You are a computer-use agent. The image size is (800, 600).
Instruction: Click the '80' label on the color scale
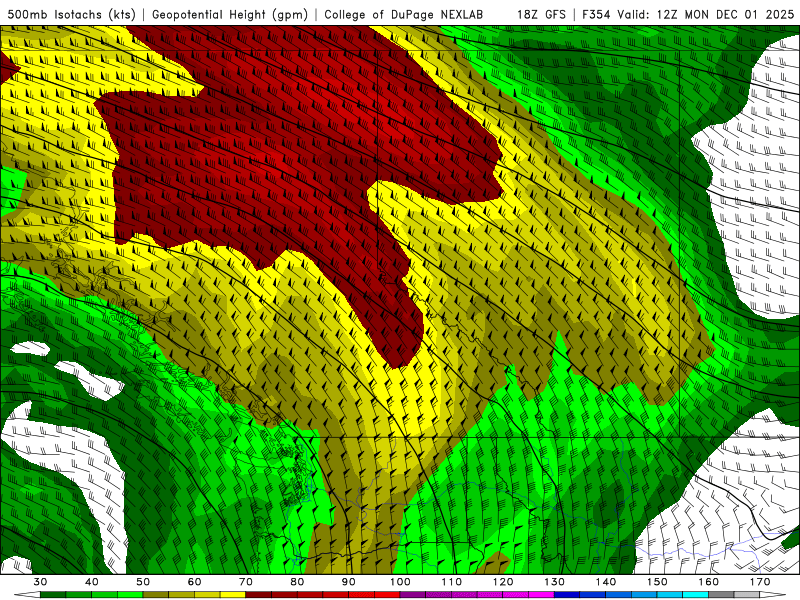pos(297,582)
